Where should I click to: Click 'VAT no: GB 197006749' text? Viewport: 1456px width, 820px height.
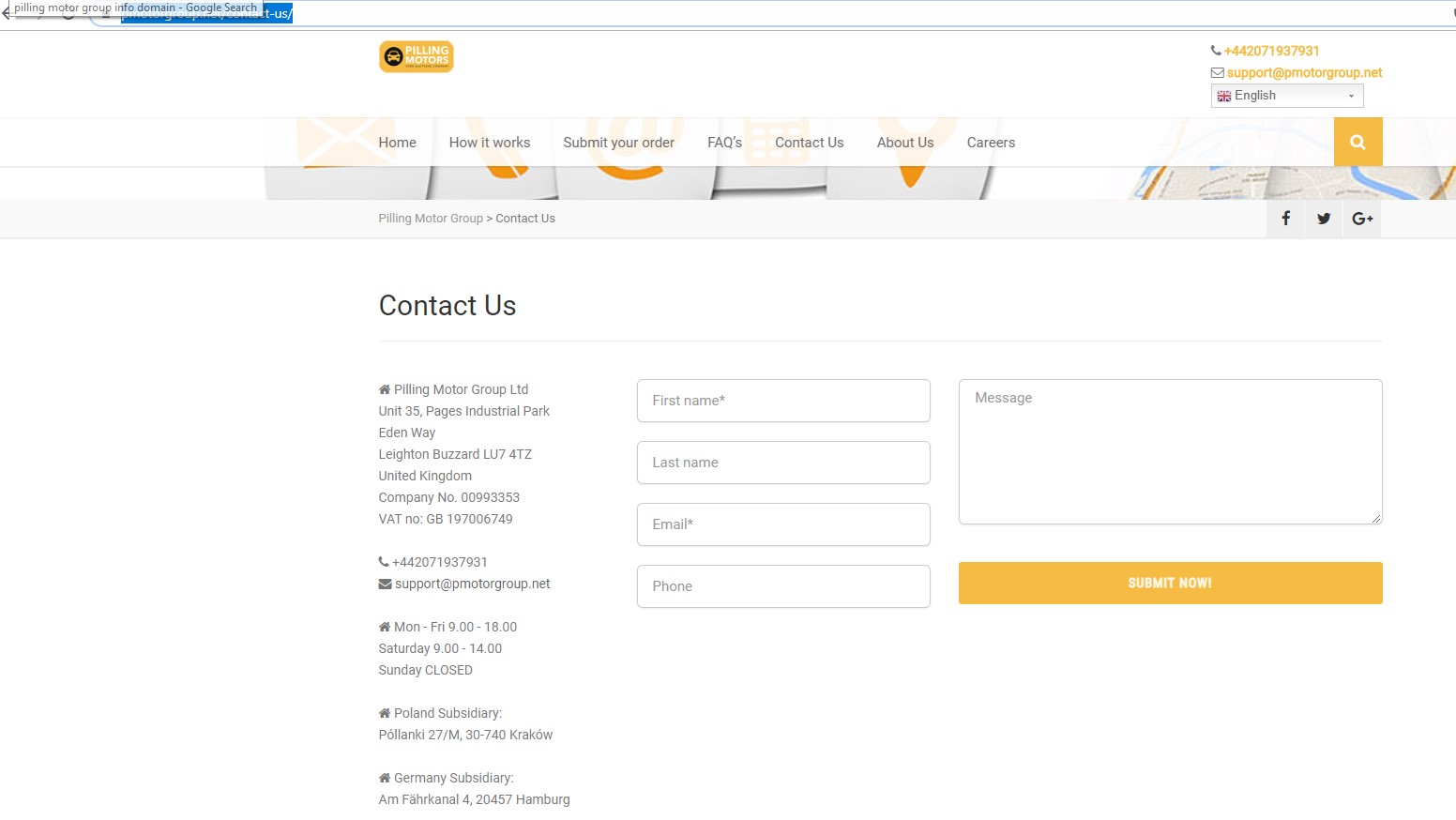[446, 519]
